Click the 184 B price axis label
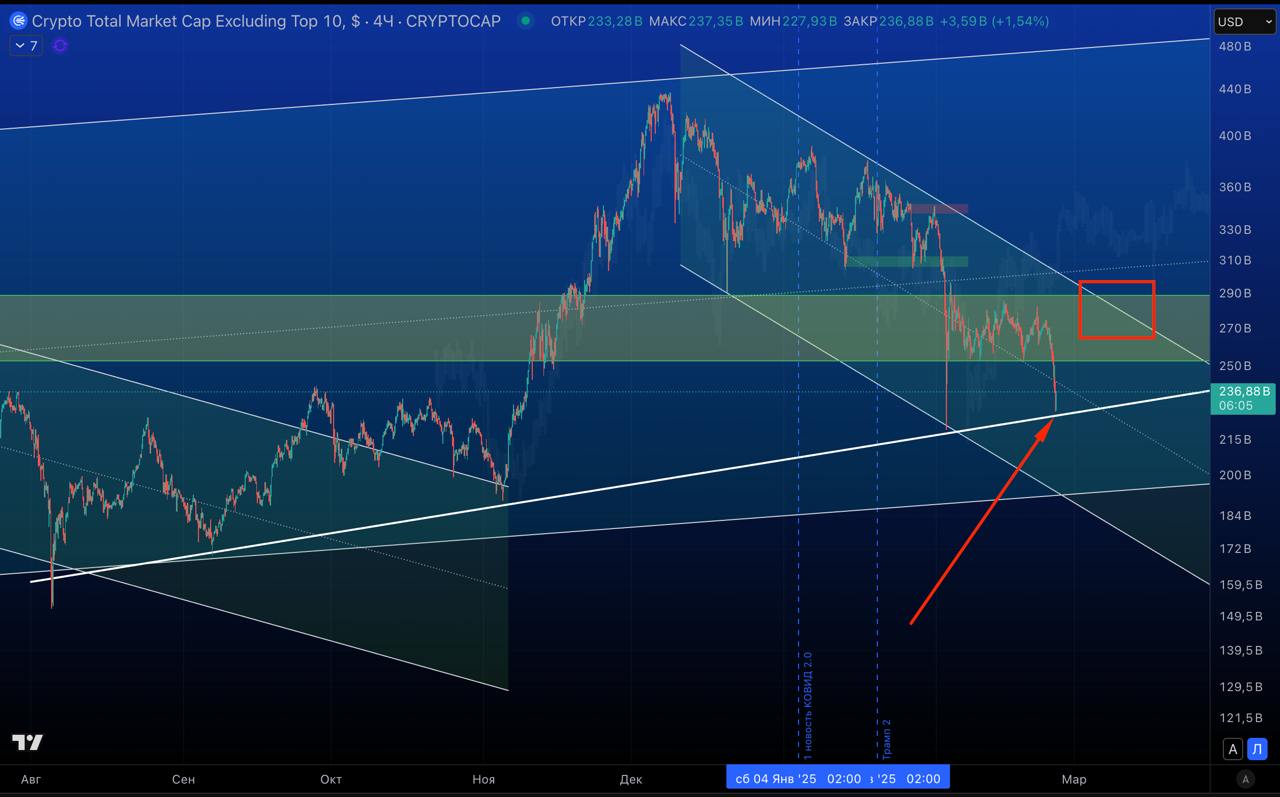 [1235, 515]
